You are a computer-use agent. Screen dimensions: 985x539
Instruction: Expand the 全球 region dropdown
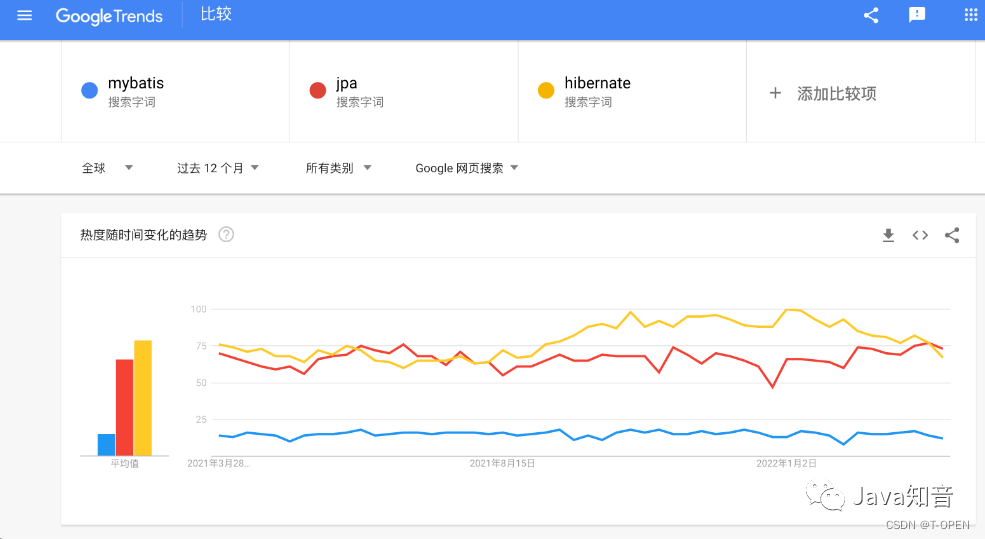point(107,168)
